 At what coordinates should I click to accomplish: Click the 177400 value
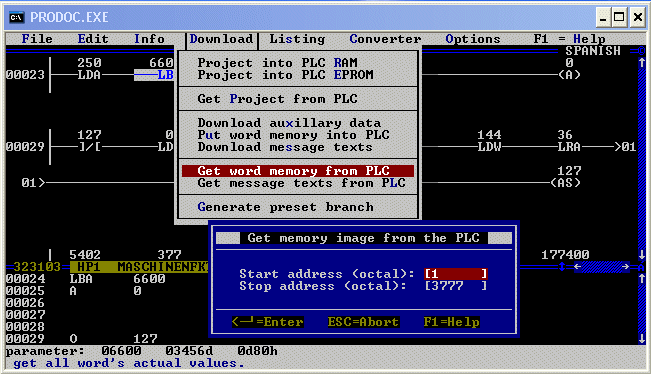click(x=565, y=255)
